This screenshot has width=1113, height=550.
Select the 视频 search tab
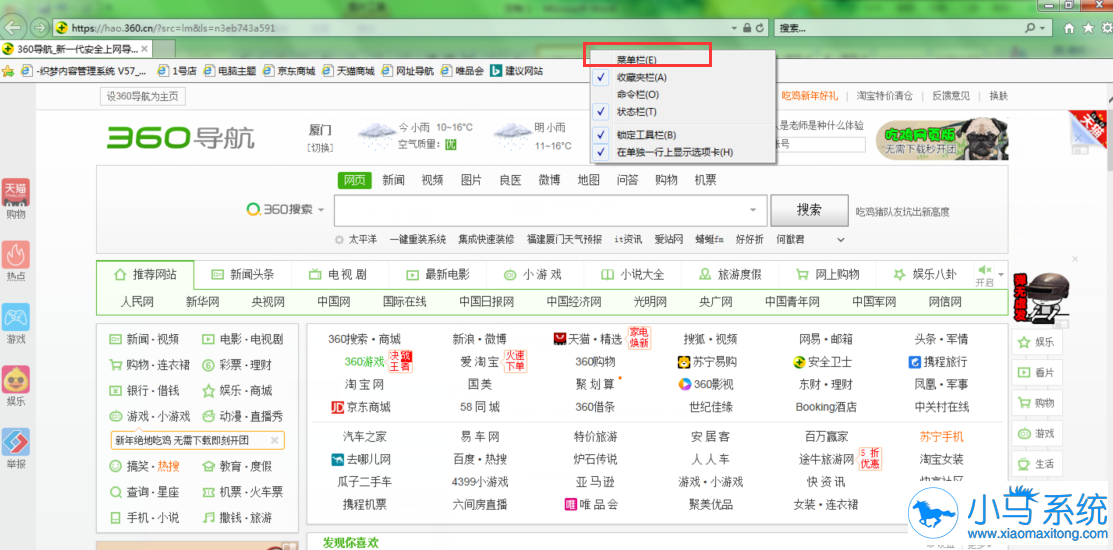coord(432,180)
